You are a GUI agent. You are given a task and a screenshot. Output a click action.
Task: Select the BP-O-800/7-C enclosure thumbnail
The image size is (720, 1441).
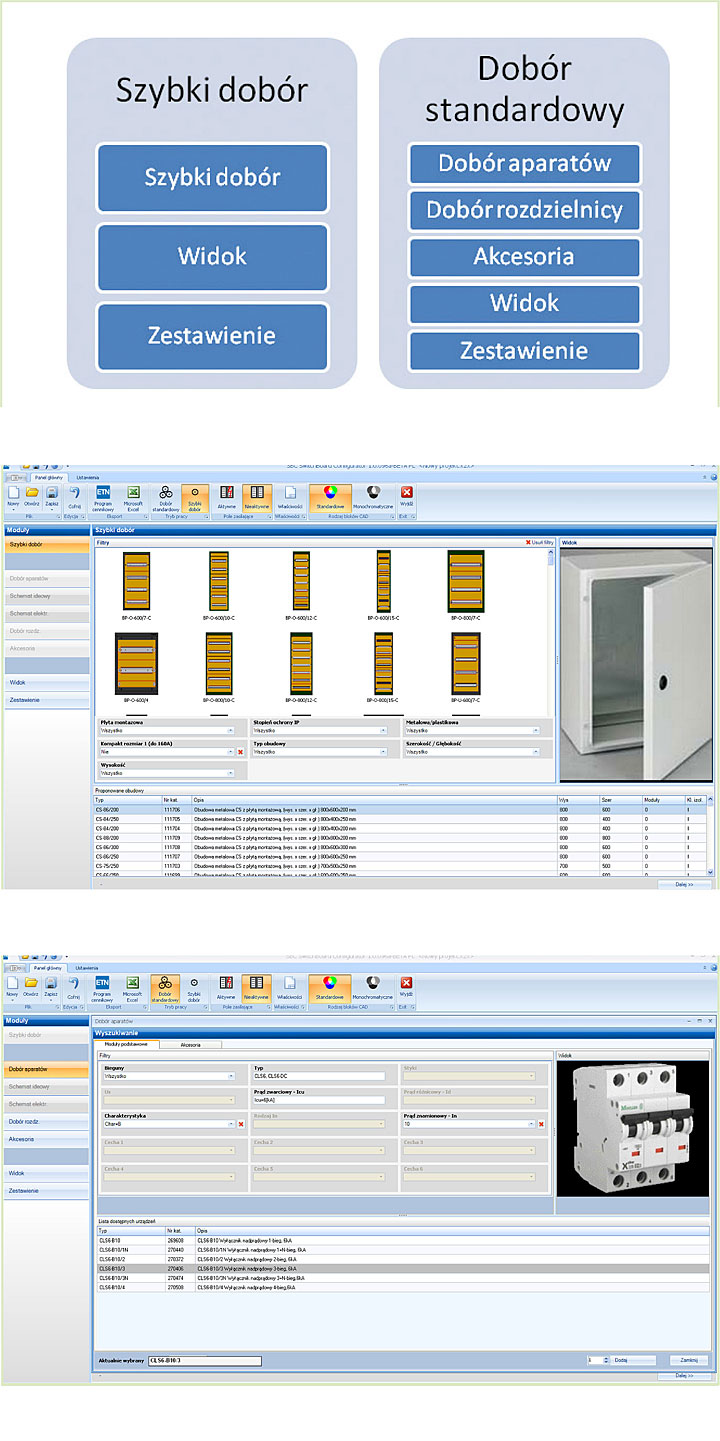(465, 587)
